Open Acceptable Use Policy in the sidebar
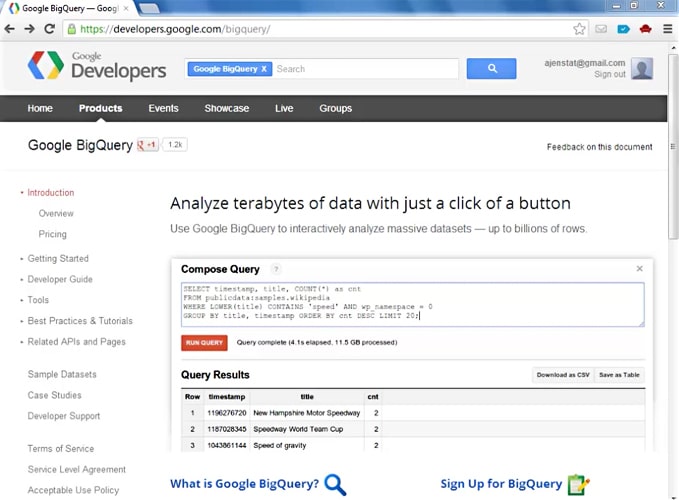Screen dimensions: 679x500 tap(73, 490)
